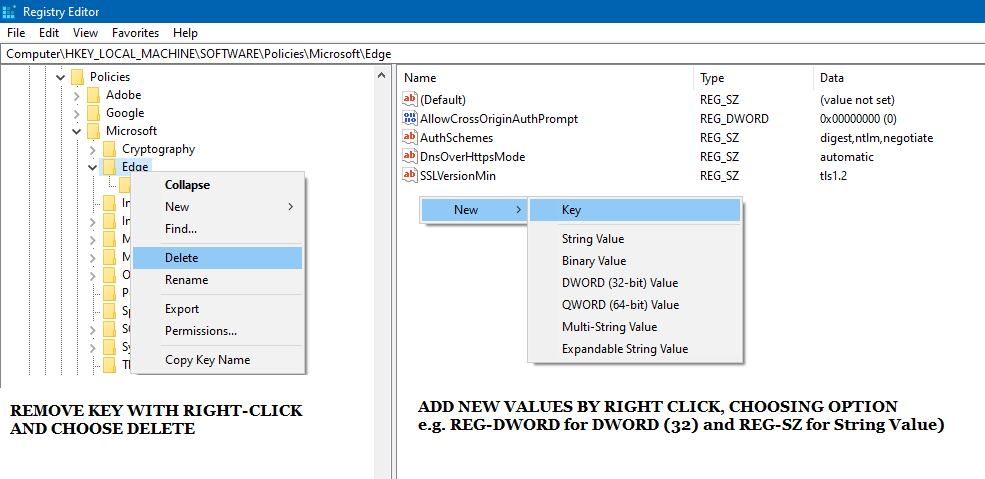
Task: Select the Edge key label
Action: pos(135,167)
